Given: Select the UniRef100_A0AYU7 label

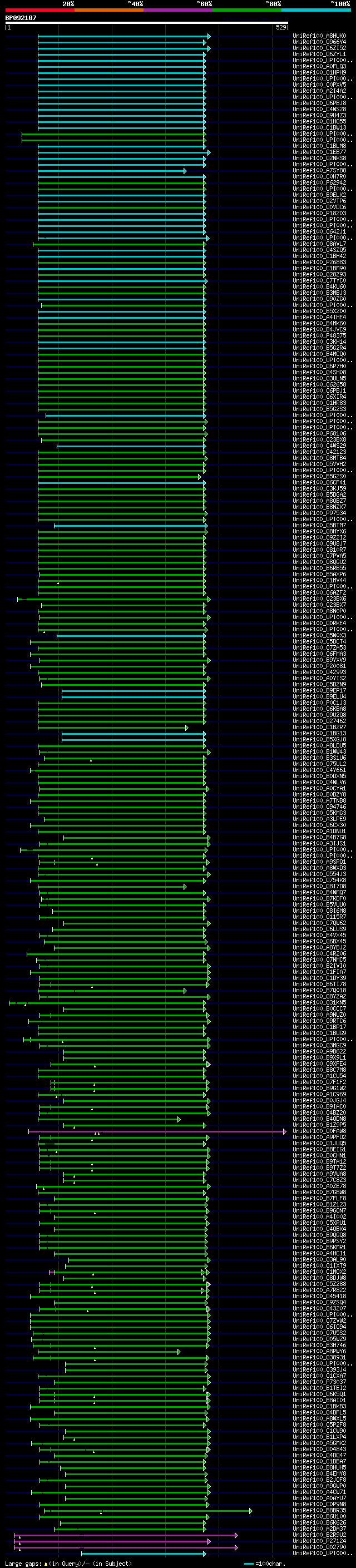Looking at the screenshot, I should click(x=319, y=1498).
